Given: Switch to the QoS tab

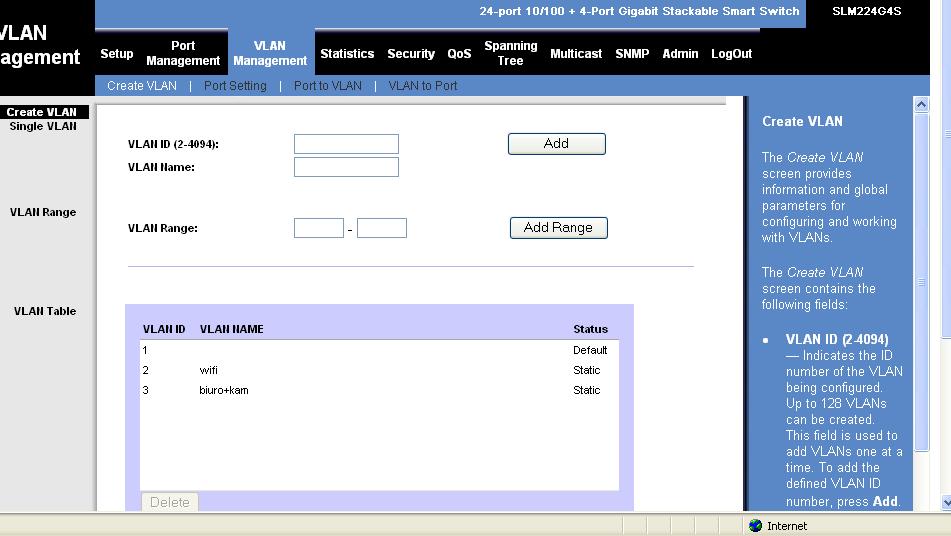Looking at the screenshot, I should point(459,53).
